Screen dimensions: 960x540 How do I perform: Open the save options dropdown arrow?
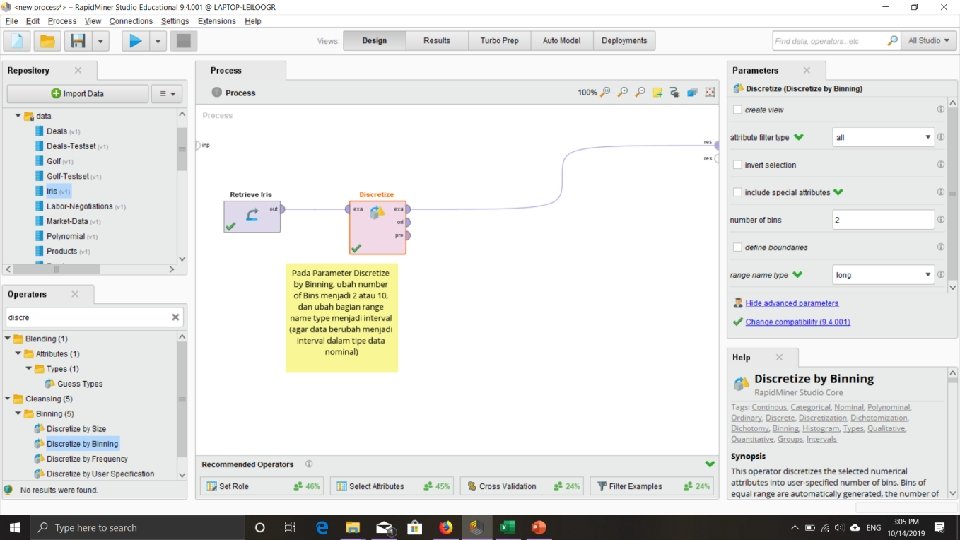click(100, 41)
